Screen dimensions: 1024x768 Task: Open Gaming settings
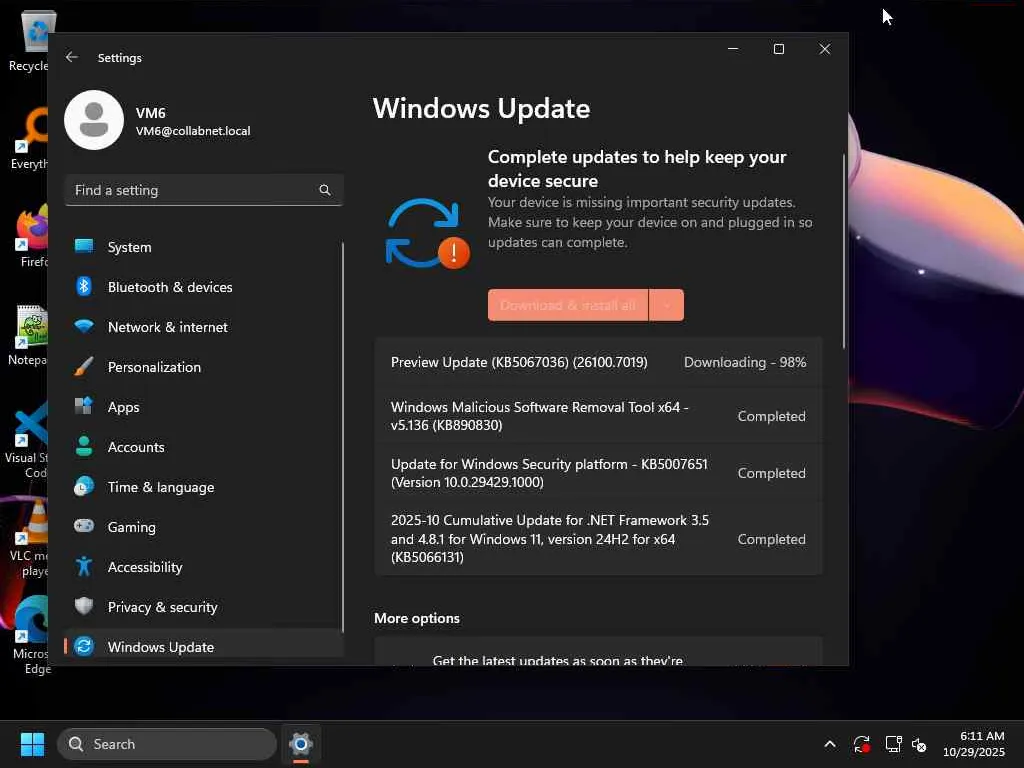204,527
